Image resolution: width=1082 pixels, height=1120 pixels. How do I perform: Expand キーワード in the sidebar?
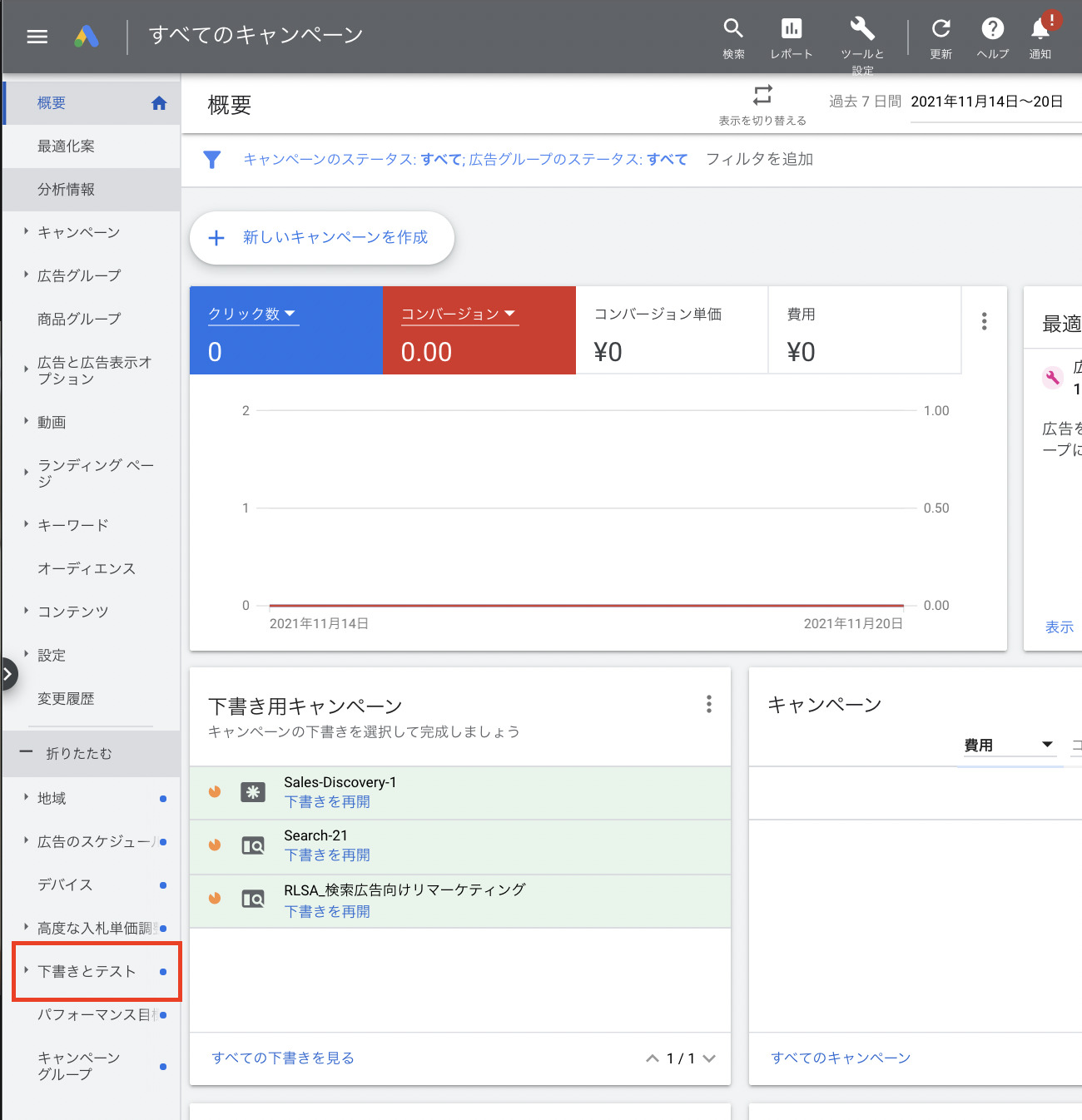tap(73, 525)
